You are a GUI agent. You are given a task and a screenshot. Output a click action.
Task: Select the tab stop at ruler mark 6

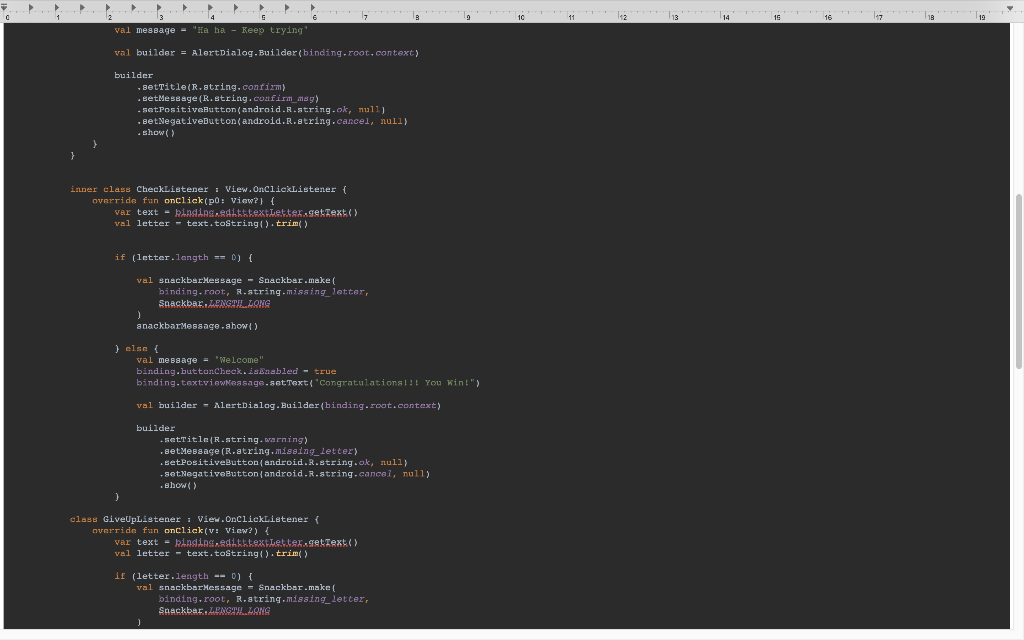point(313,8)
